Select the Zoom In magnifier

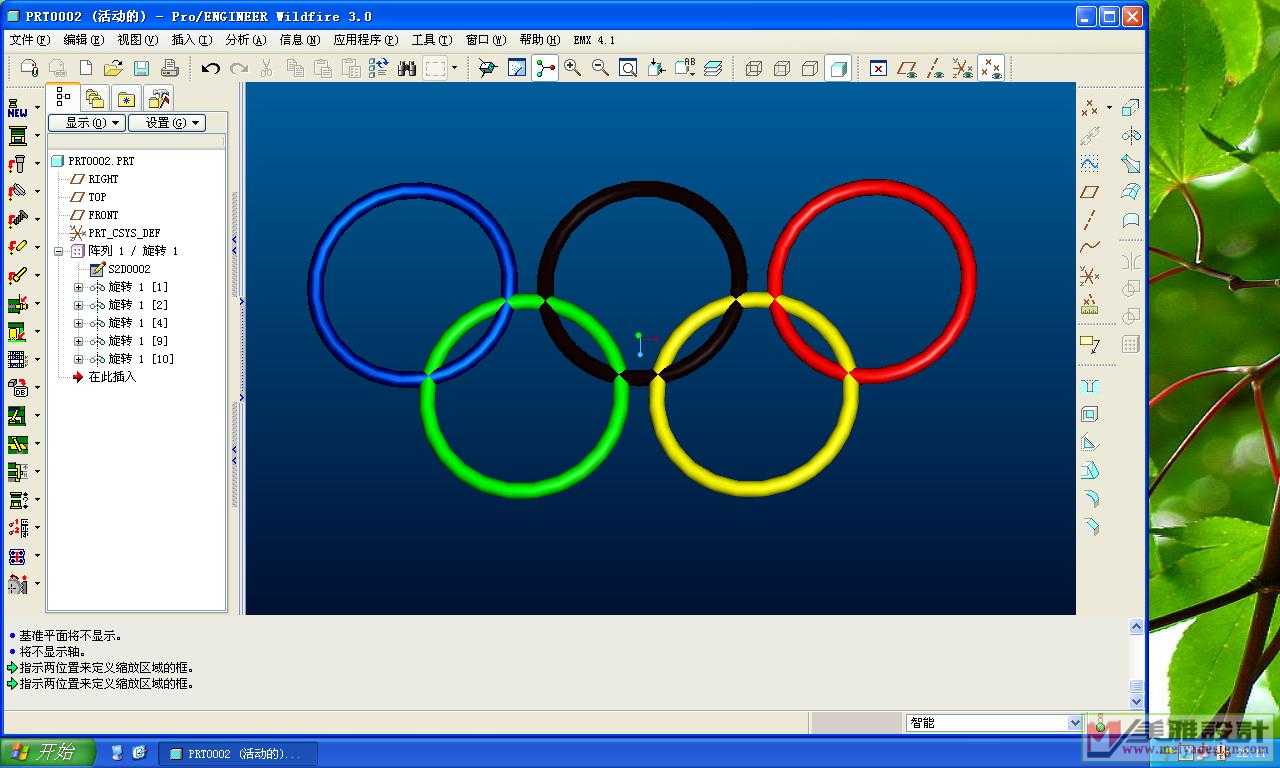572,68
